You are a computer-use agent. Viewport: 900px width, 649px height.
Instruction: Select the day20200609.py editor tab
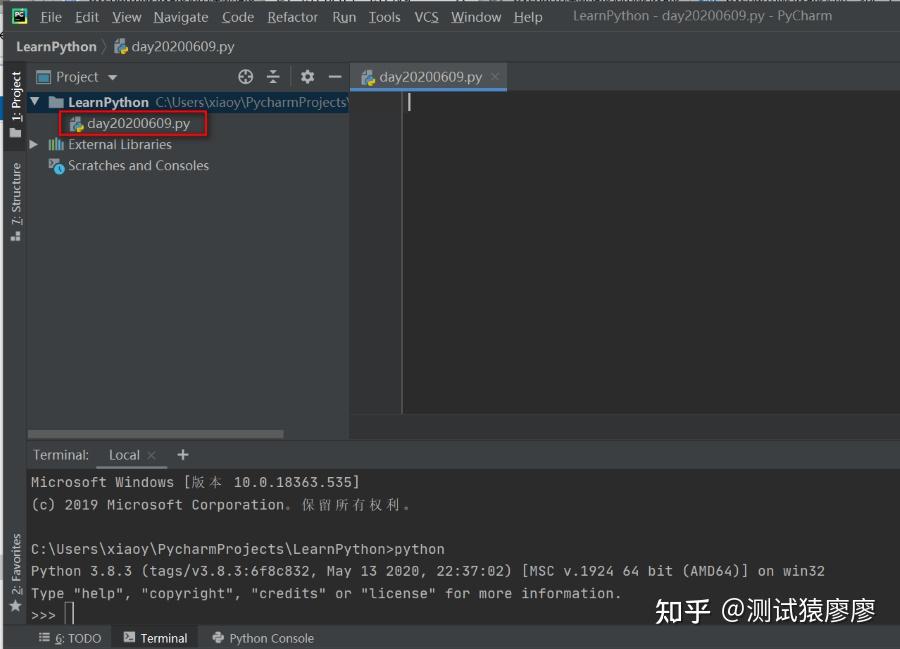[x=428, y=76]
